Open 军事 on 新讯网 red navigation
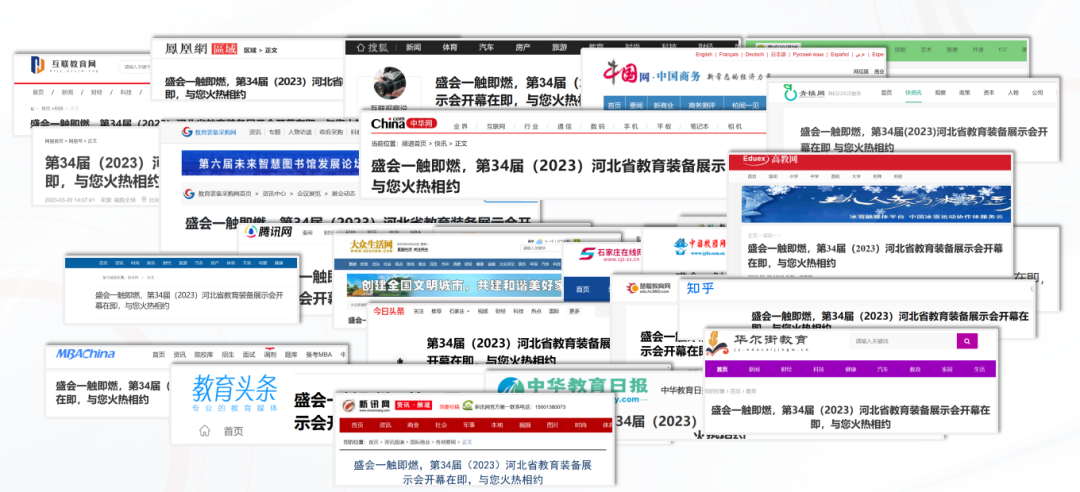Image resolution: width=1080 pixels, height=492 pixels. pos(468,425)
